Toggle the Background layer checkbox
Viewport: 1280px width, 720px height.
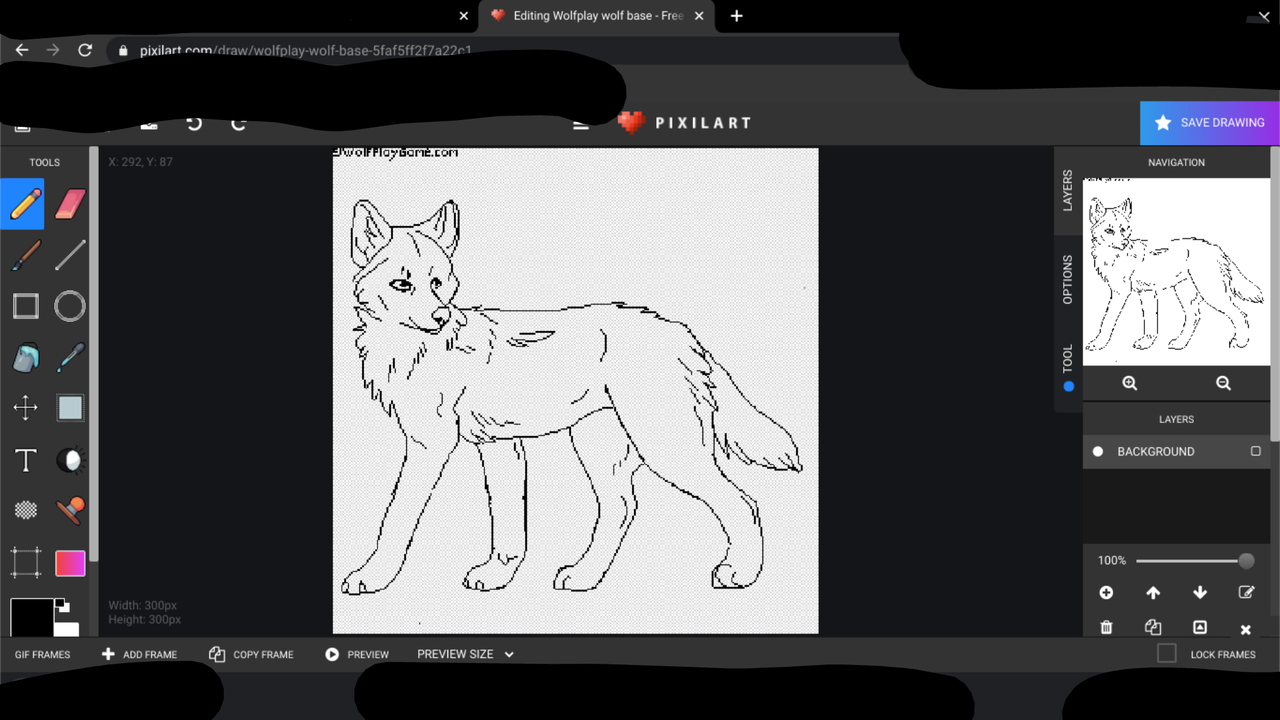point(1256,451)
